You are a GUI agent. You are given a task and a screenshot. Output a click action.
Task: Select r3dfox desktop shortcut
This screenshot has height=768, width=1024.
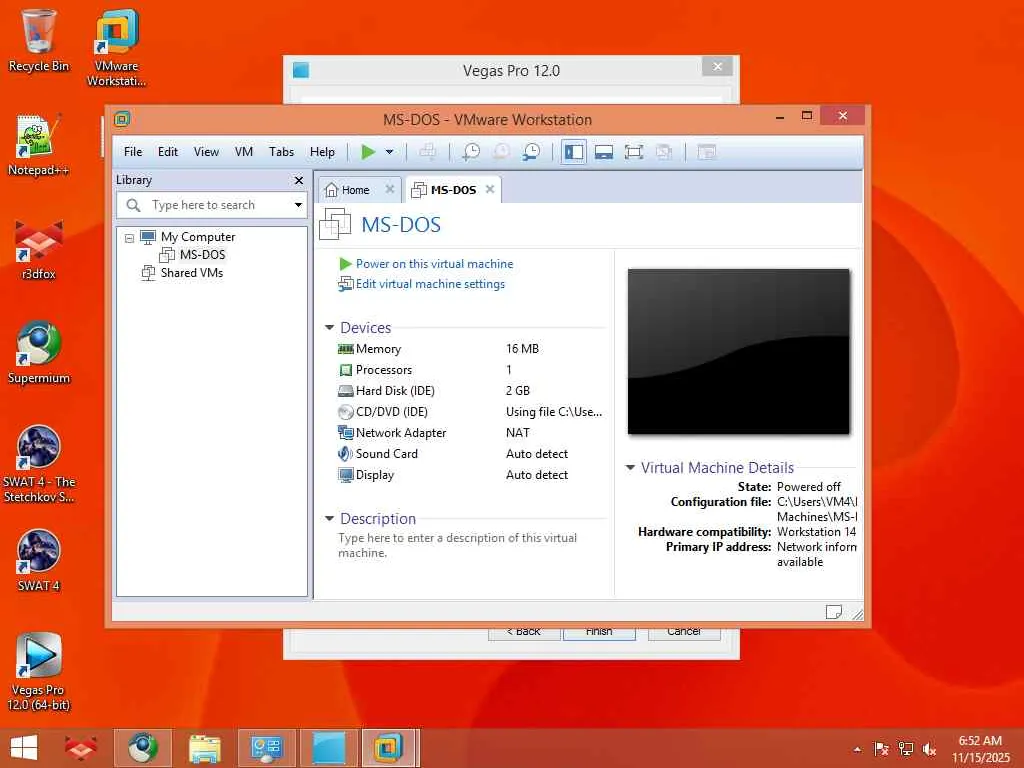pos(39,249)
